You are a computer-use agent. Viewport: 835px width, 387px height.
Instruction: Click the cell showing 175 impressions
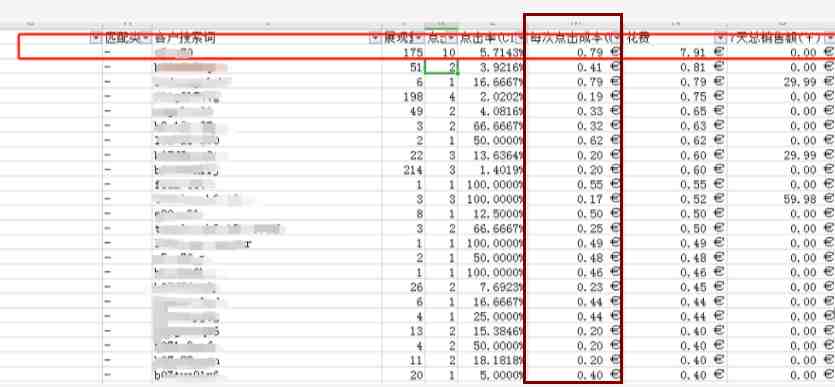coord(403,53)
